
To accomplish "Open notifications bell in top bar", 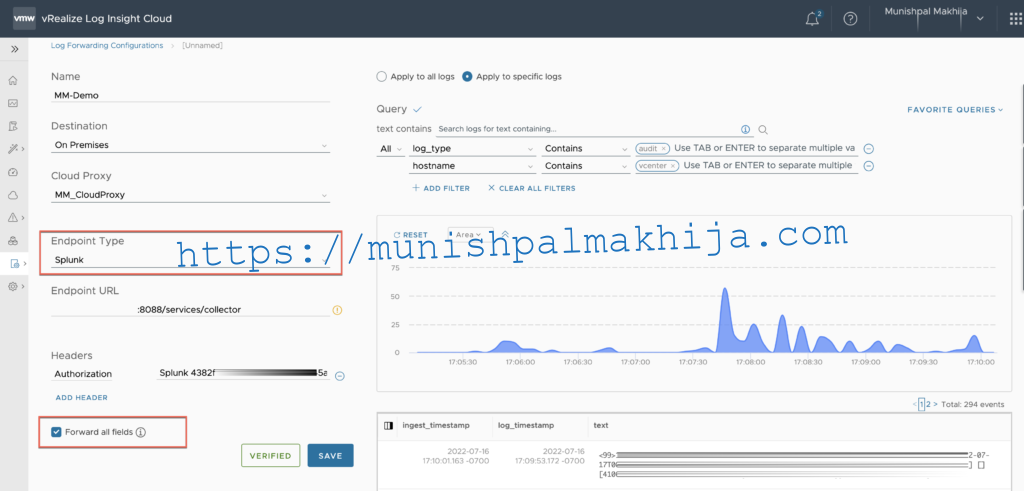I will (x=812, y=18).
